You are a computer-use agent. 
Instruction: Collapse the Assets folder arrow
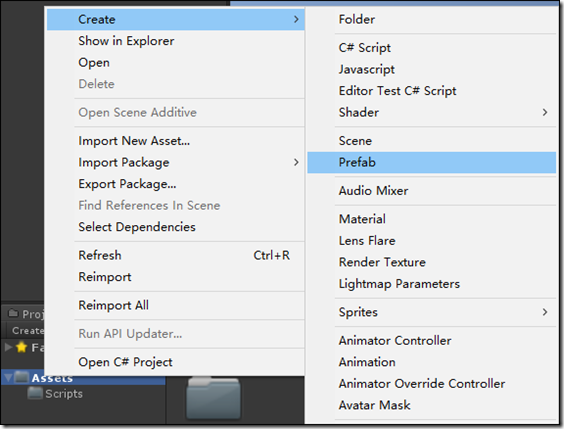8,378
